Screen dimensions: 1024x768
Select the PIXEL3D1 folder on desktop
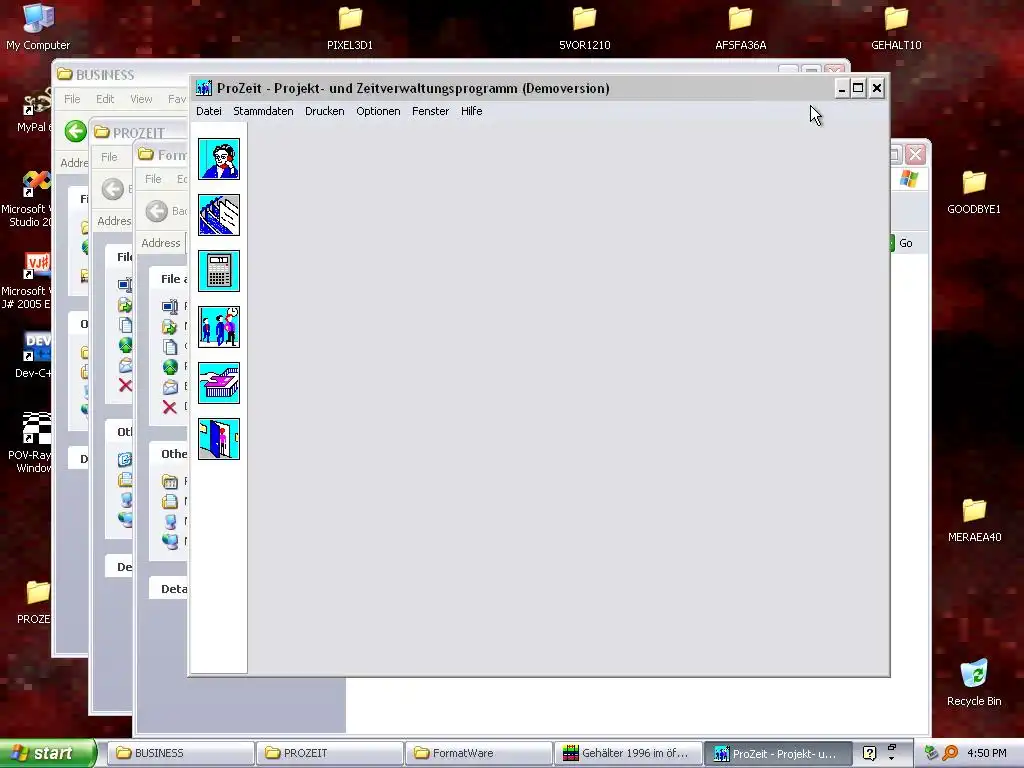click(350, 27)
